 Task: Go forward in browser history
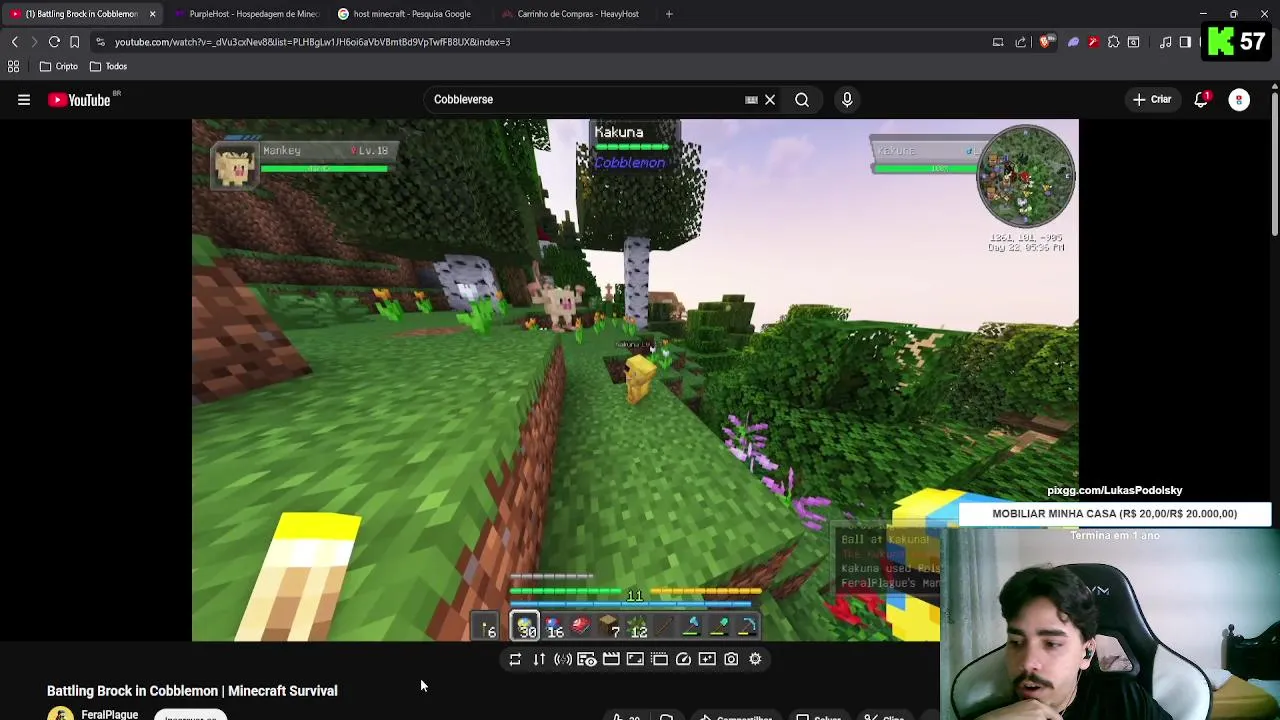point(33,42)
